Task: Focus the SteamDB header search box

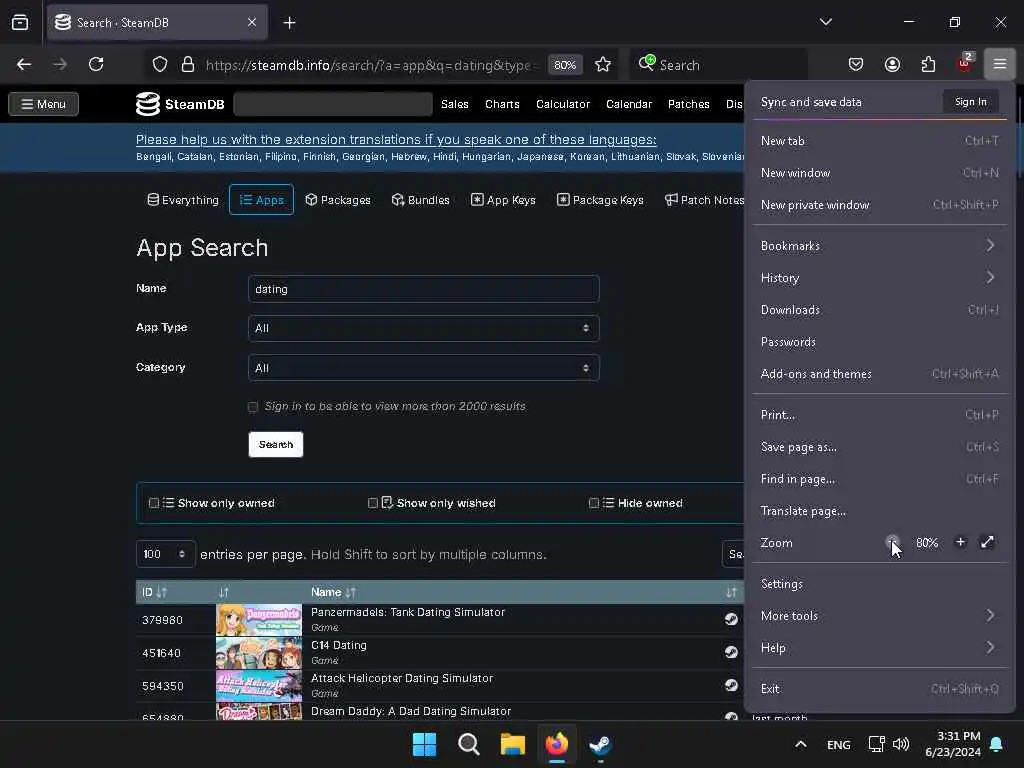Action: [x=332, y=104]
